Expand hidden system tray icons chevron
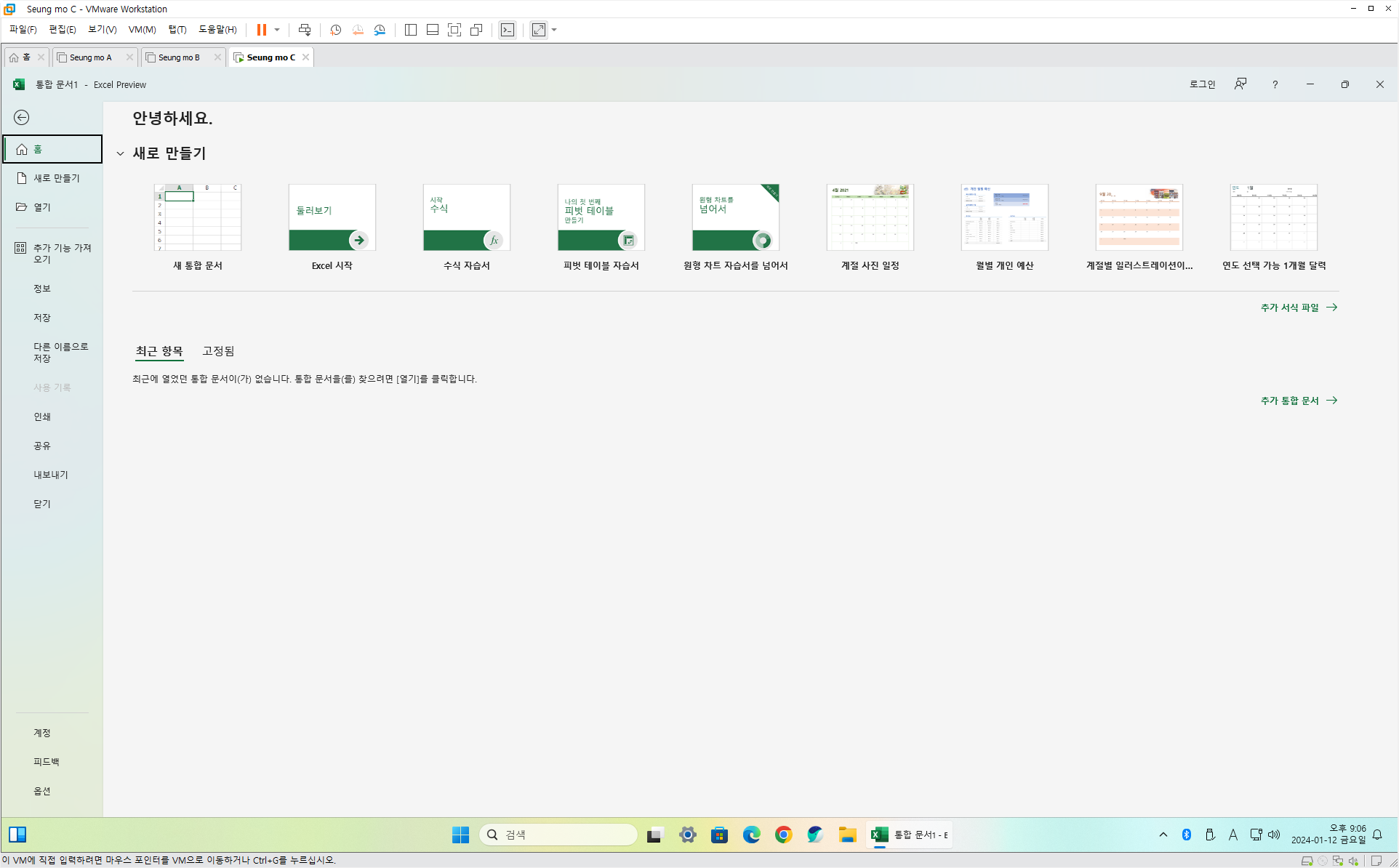This screenshot has height=868, width=1399. coord(1163,835)
